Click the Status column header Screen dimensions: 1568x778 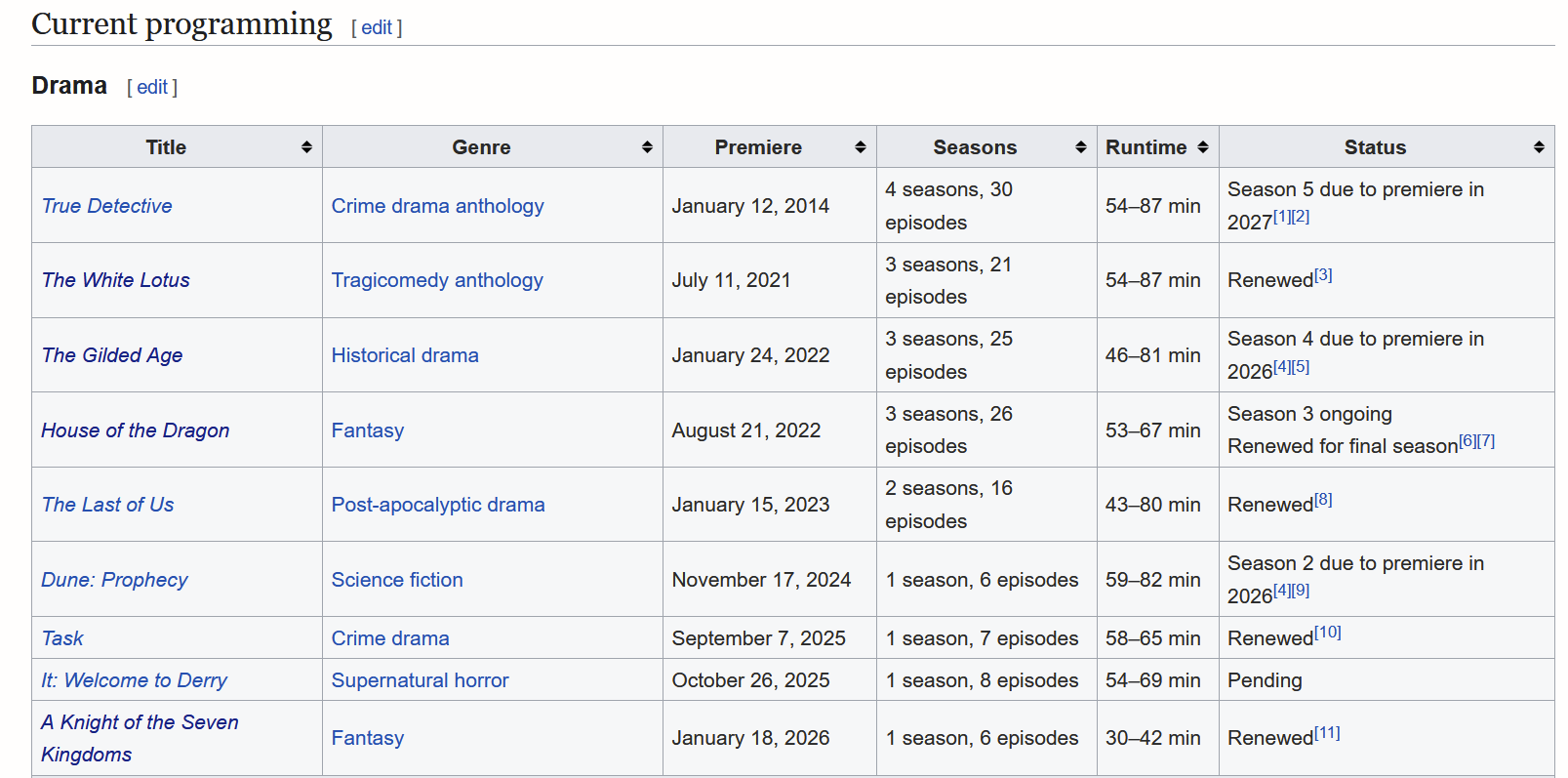(1387, 147)
